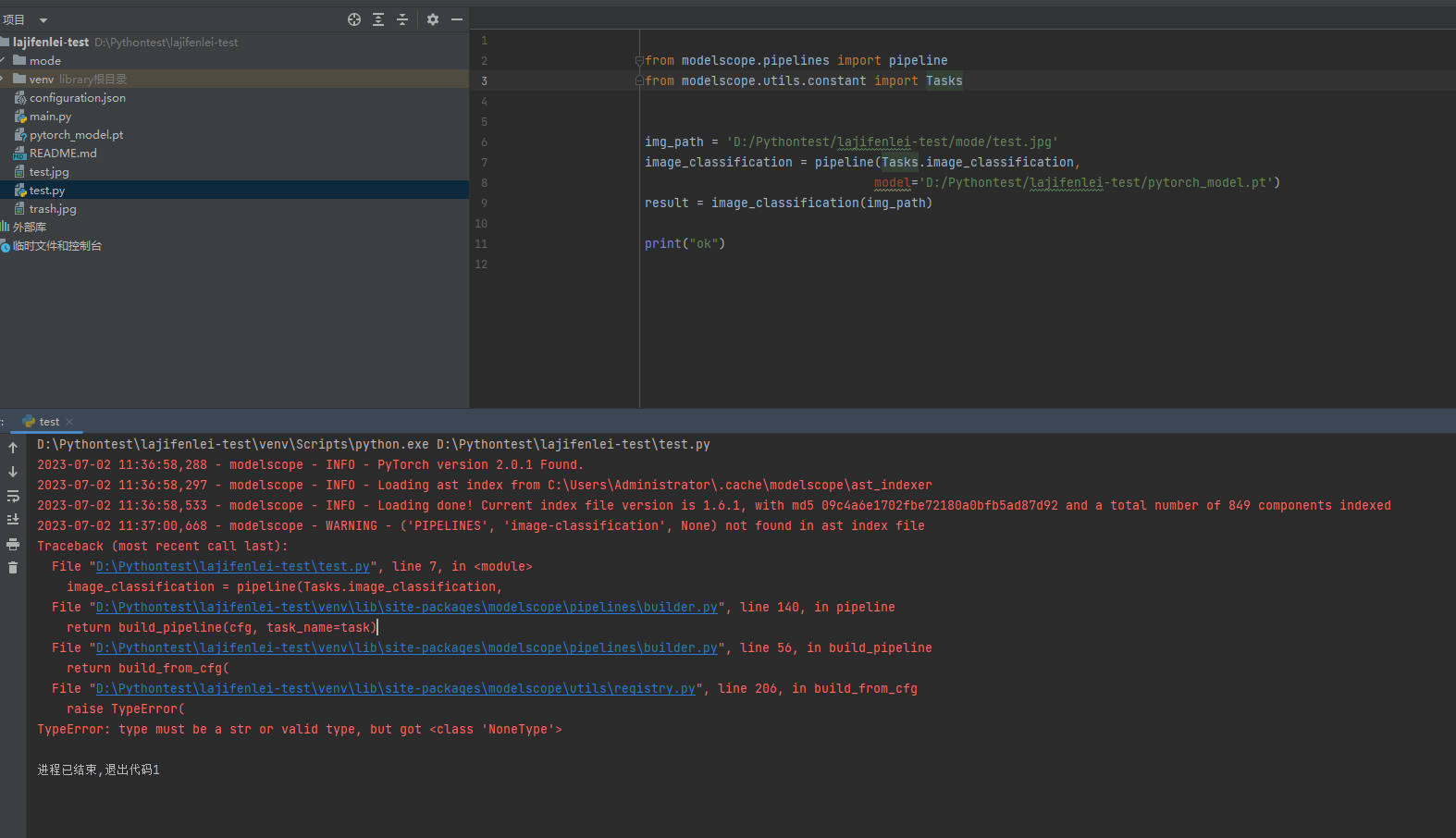The height and width of the screenshot is (838, 1456).
Task: Open the registry.py traceback link
Action: click(396, 689)
